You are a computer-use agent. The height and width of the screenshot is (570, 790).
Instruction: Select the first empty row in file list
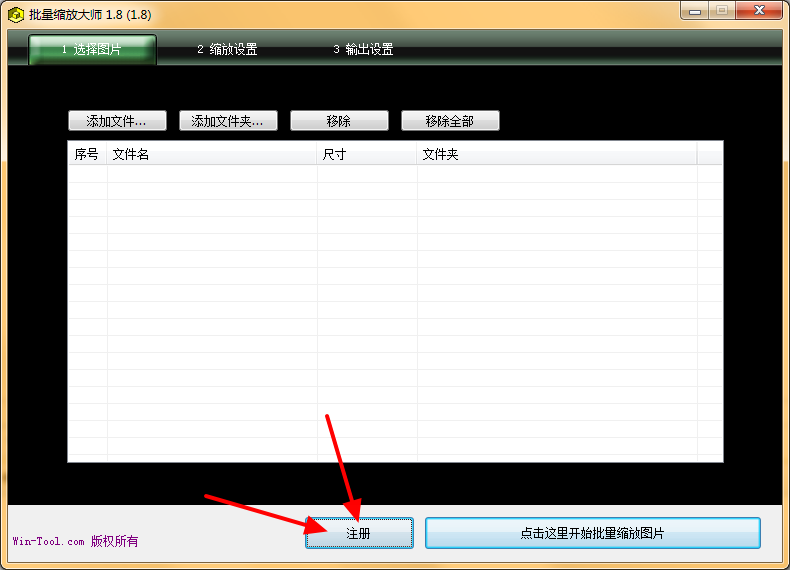[395, 174]
